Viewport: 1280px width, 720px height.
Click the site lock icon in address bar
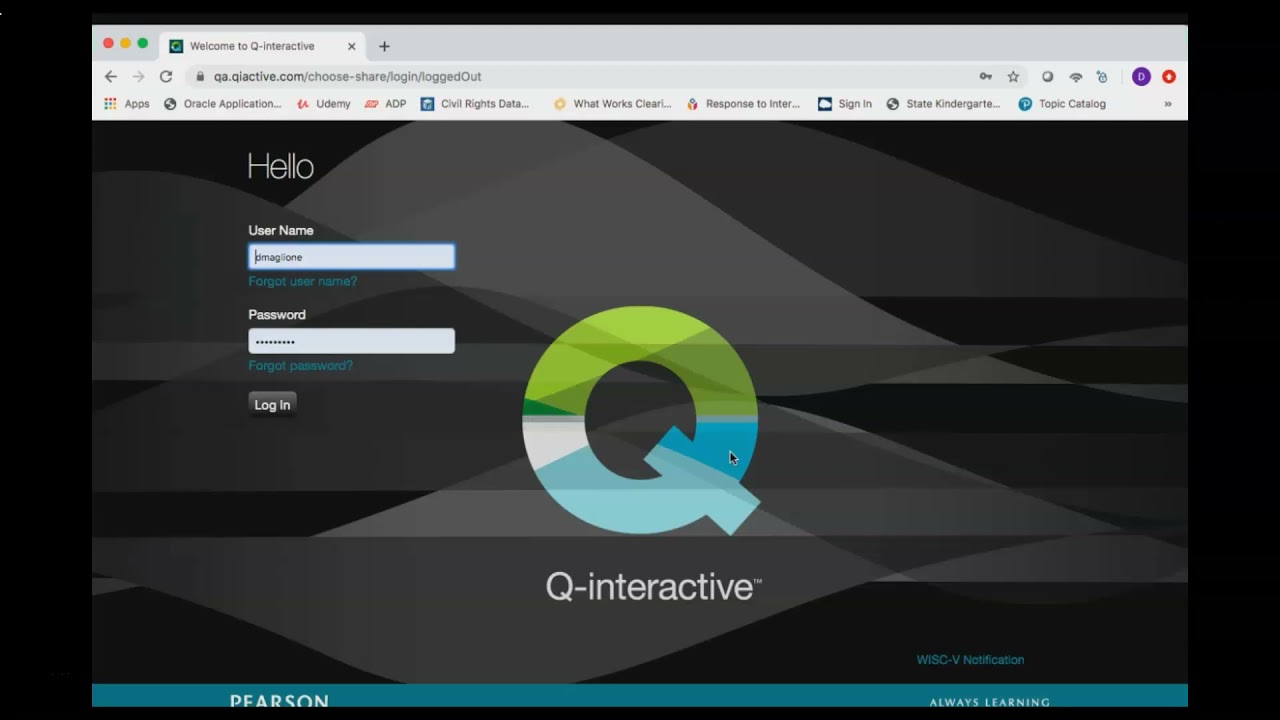coord(200,76)
